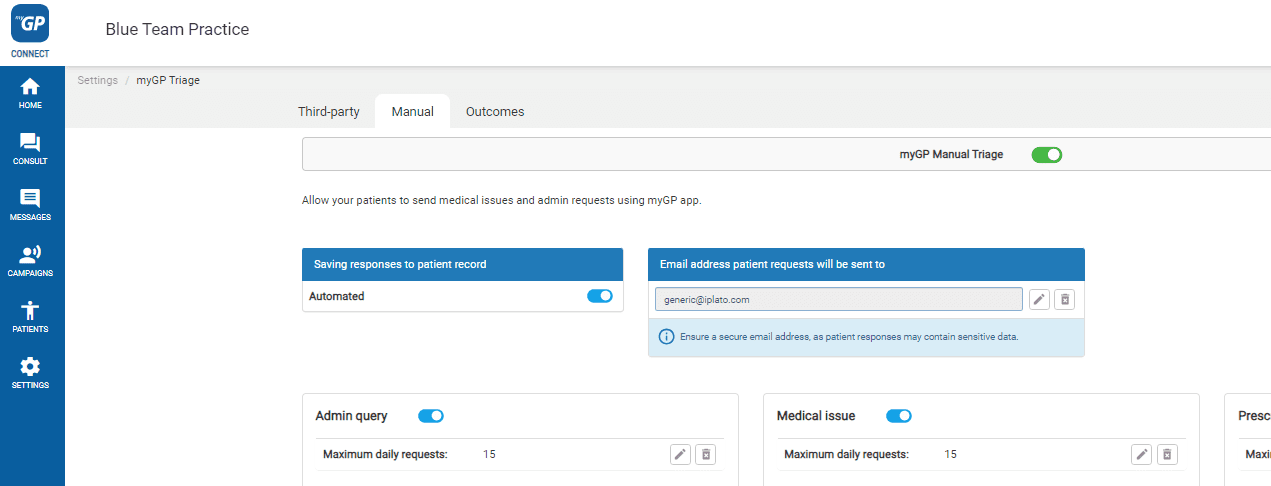Toggle Automated saving to patient record
This screenshot has height=486, width=1271.
click(600, 296)
